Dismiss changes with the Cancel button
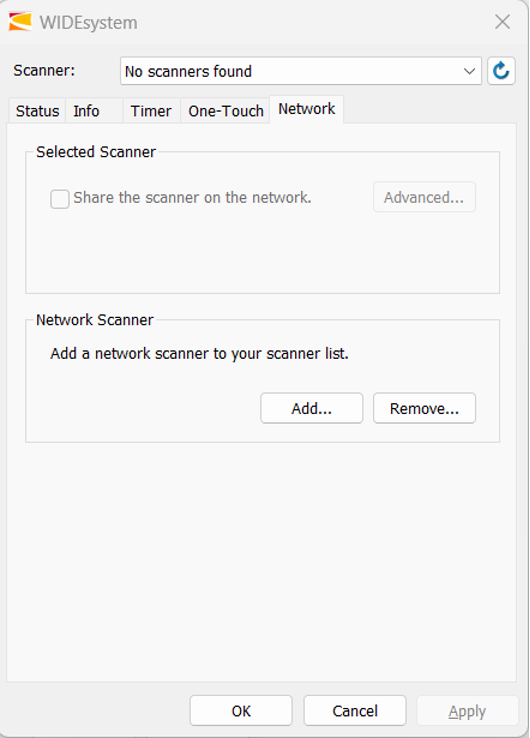The height and width of the screenshot is (738, 530). (355, 711)
